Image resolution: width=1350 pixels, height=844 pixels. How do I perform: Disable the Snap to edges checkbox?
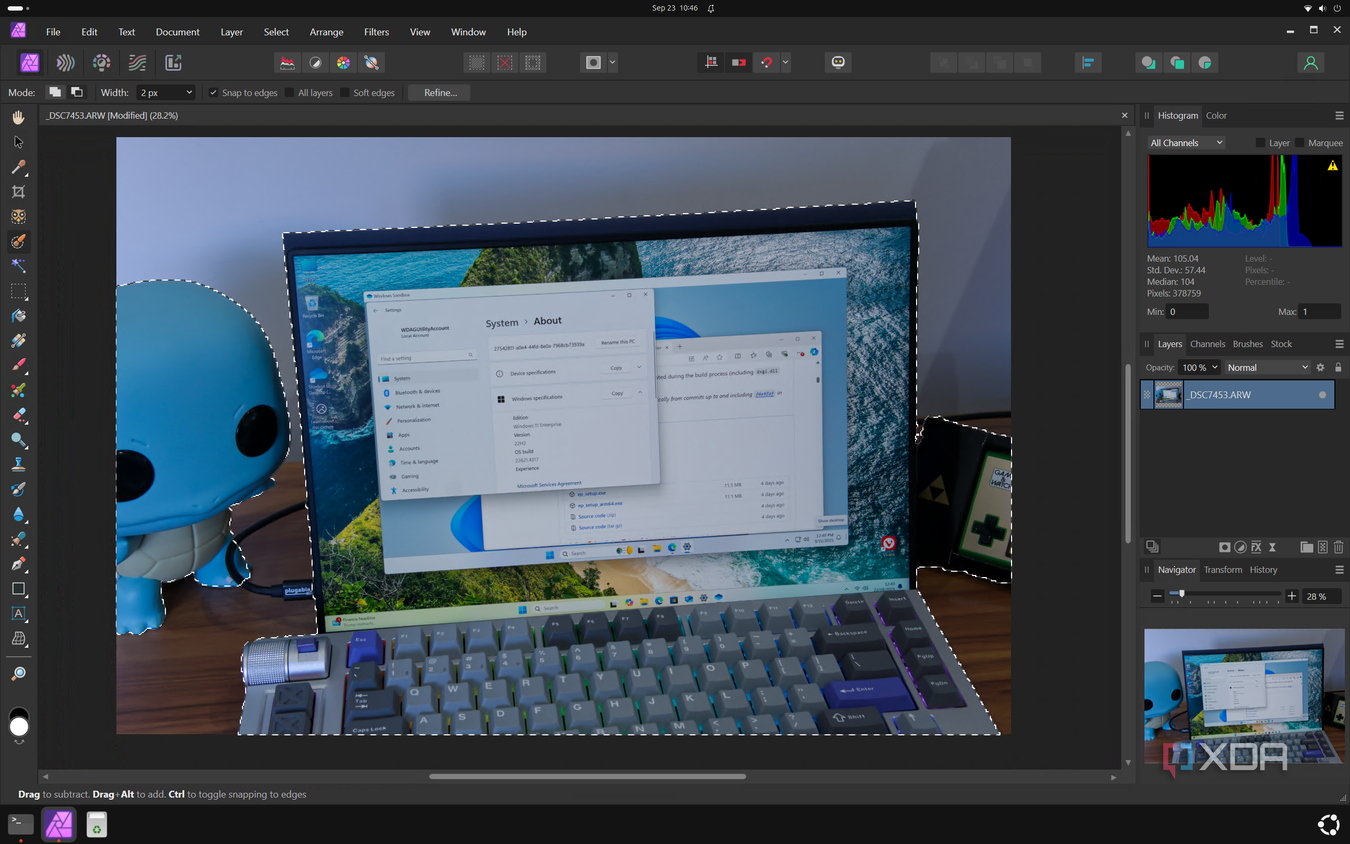tap(213, 93)
